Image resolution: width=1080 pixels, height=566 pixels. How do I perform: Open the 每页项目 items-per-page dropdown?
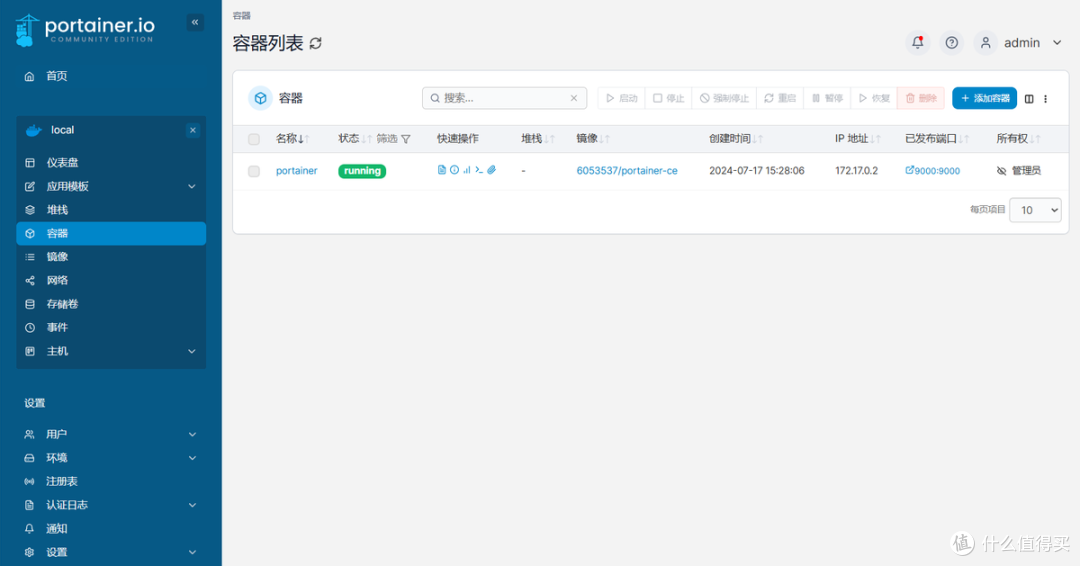tap(1035, 210)
